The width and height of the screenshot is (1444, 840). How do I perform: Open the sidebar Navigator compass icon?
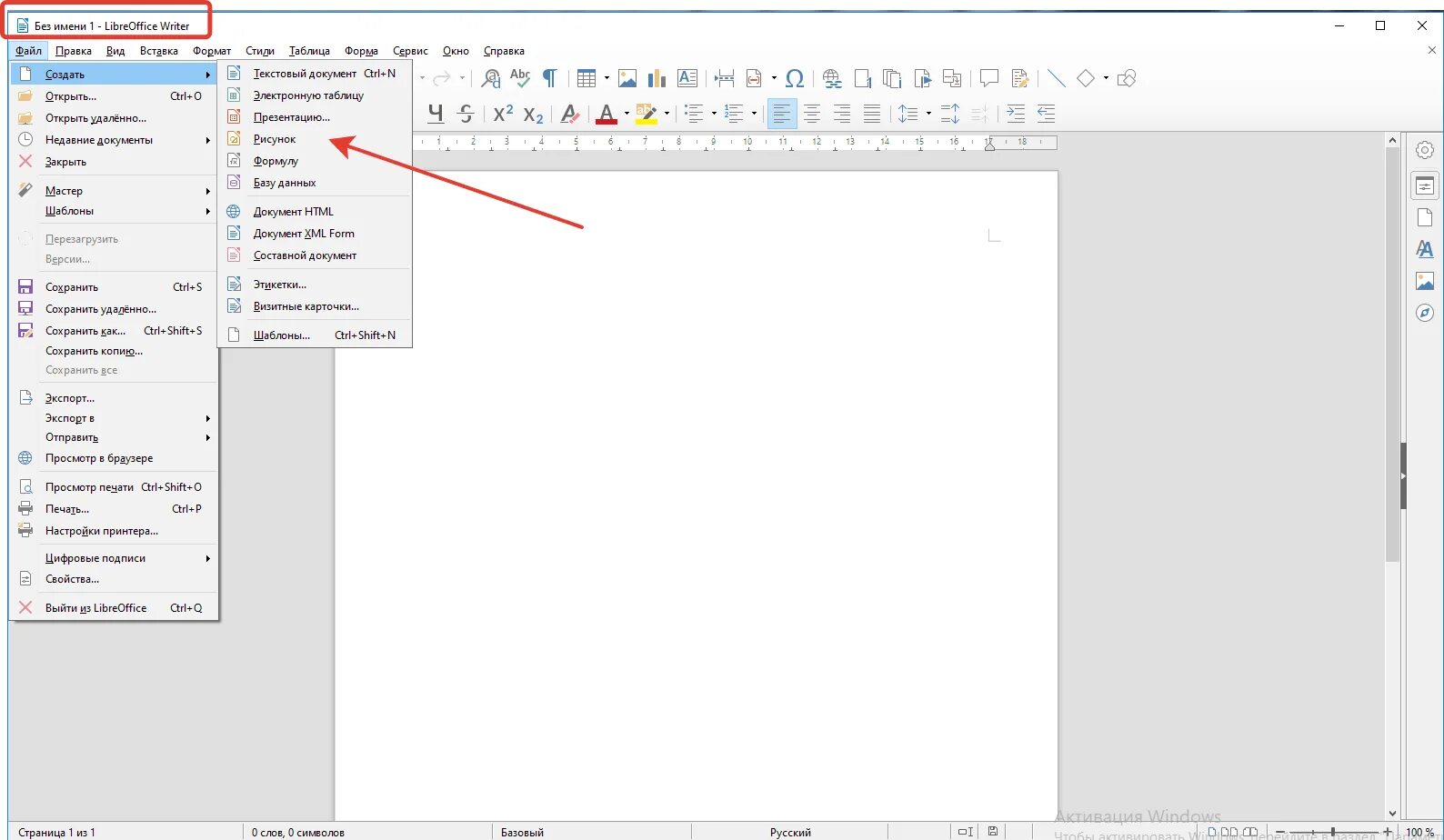pos(1425,313)
